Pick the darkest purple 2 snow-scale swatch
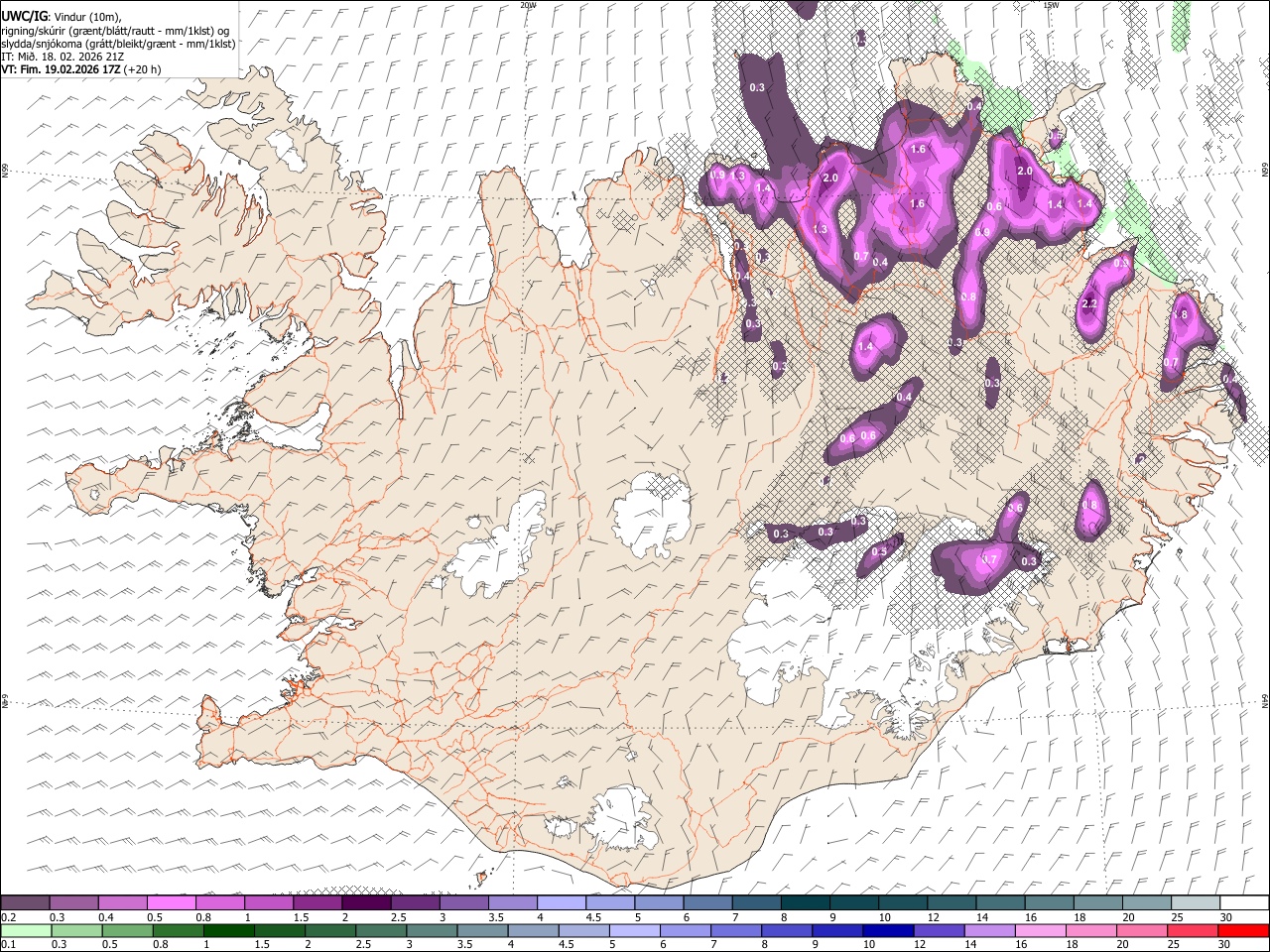This screenshot has height=952, width=1270. click(x=365, y=903)
